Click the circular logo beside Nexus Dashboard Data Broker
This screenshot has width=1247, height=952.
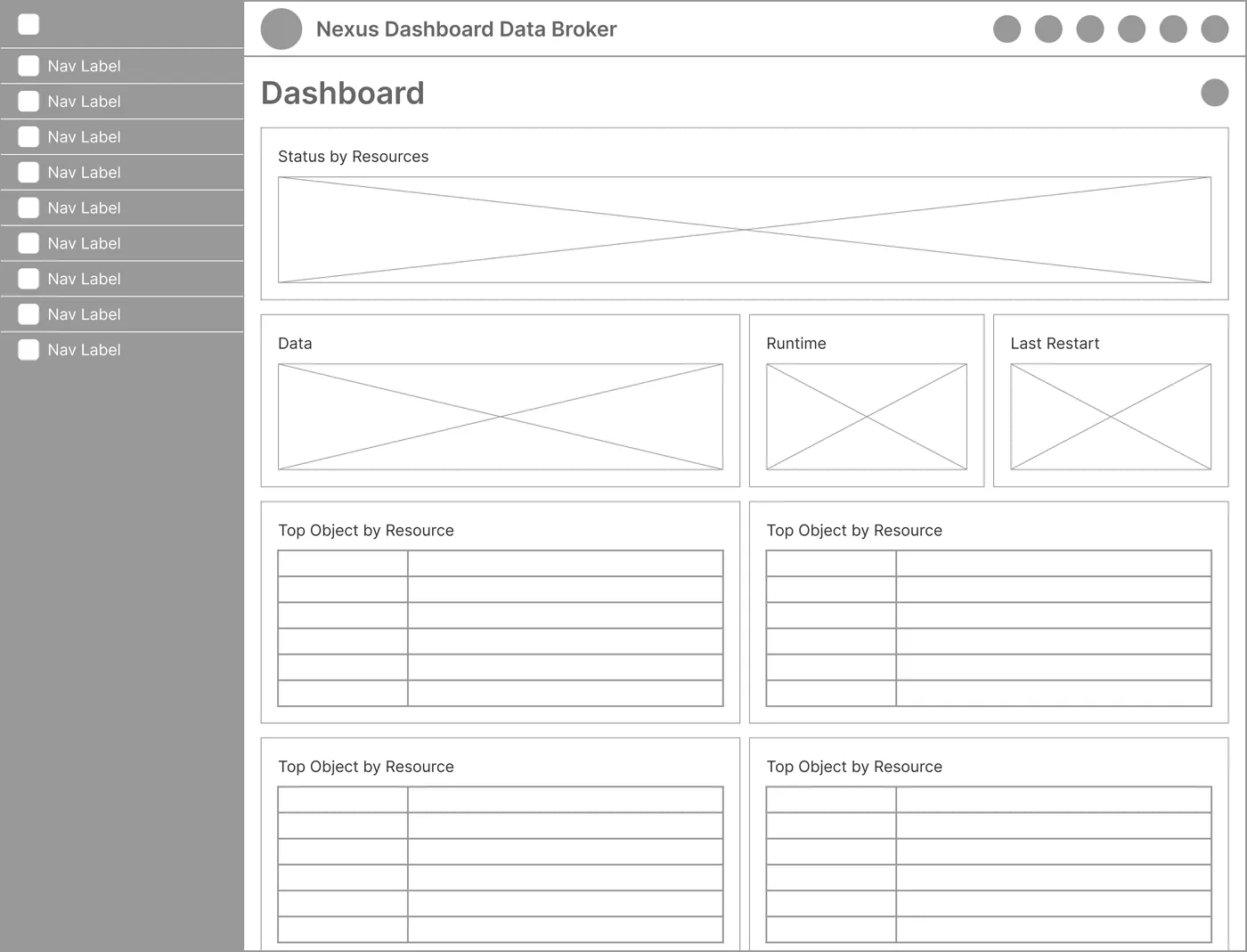(x=281, y=29)
